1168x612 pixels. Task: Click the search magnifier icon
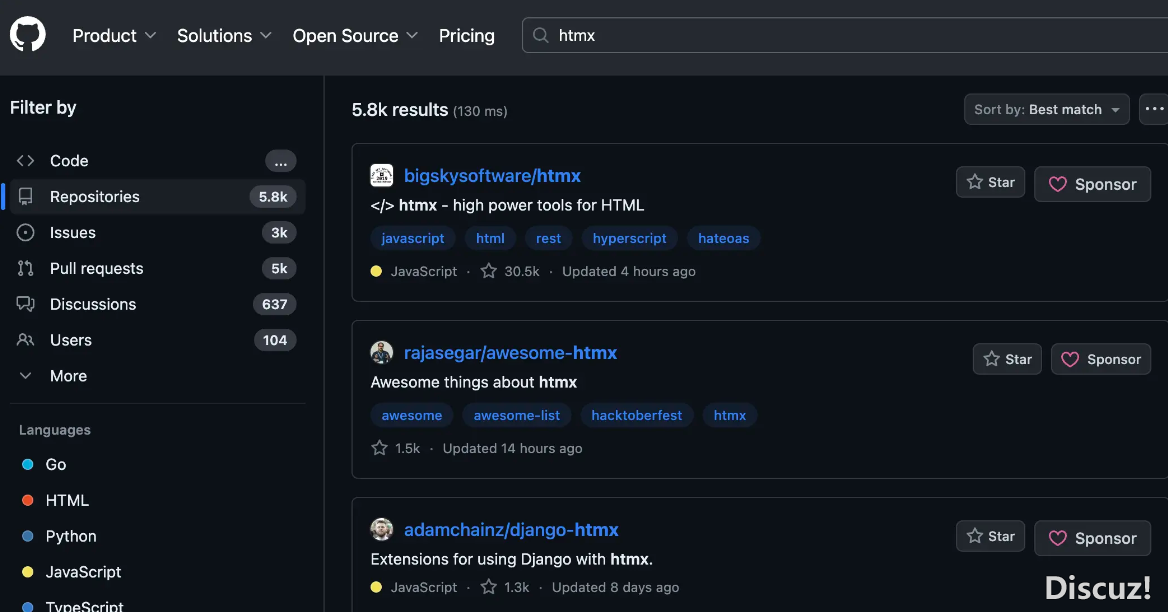coord(541,36)
